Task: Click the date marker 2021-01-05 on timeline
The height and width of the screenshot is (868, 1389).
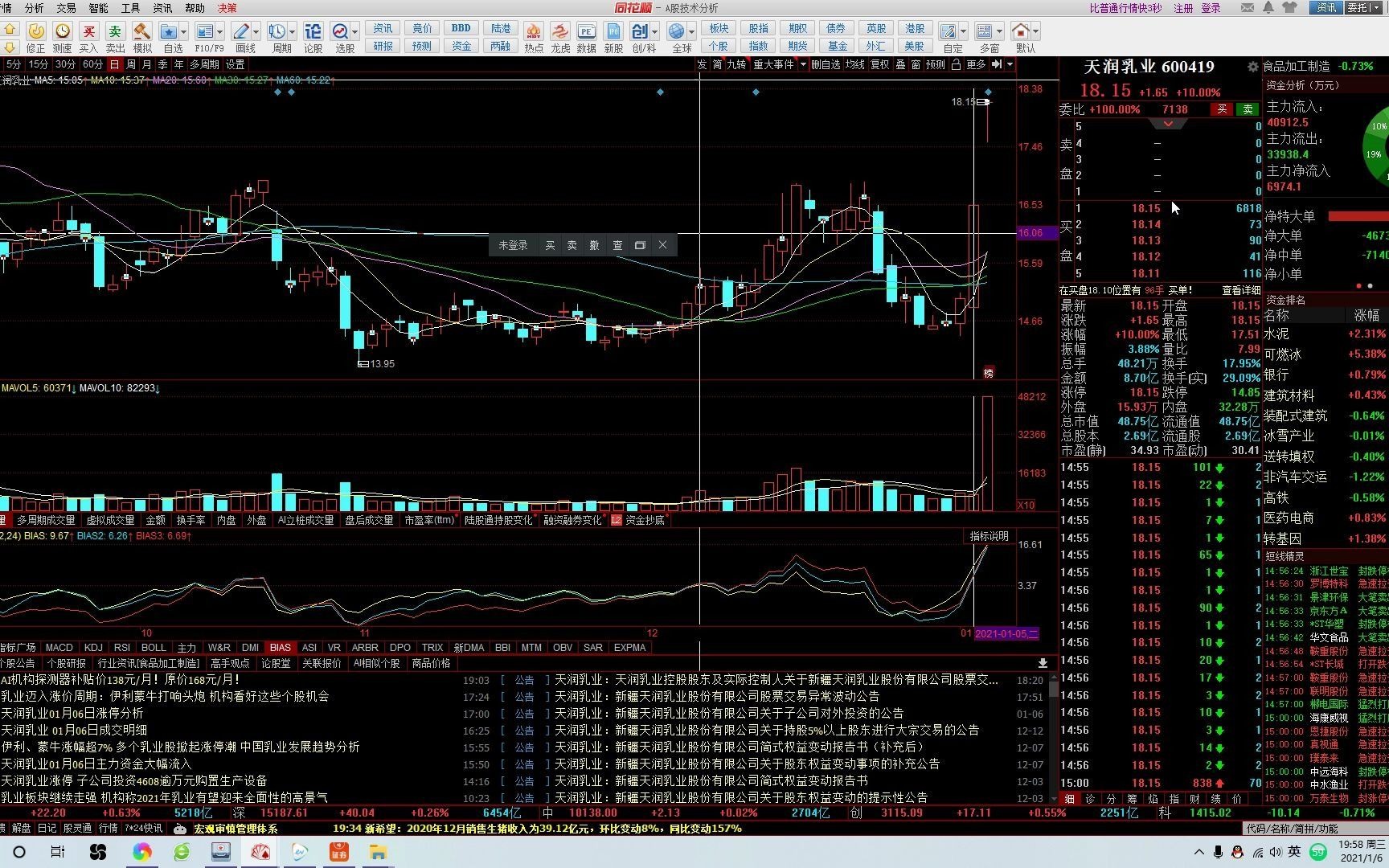Action: (1006, 633)
